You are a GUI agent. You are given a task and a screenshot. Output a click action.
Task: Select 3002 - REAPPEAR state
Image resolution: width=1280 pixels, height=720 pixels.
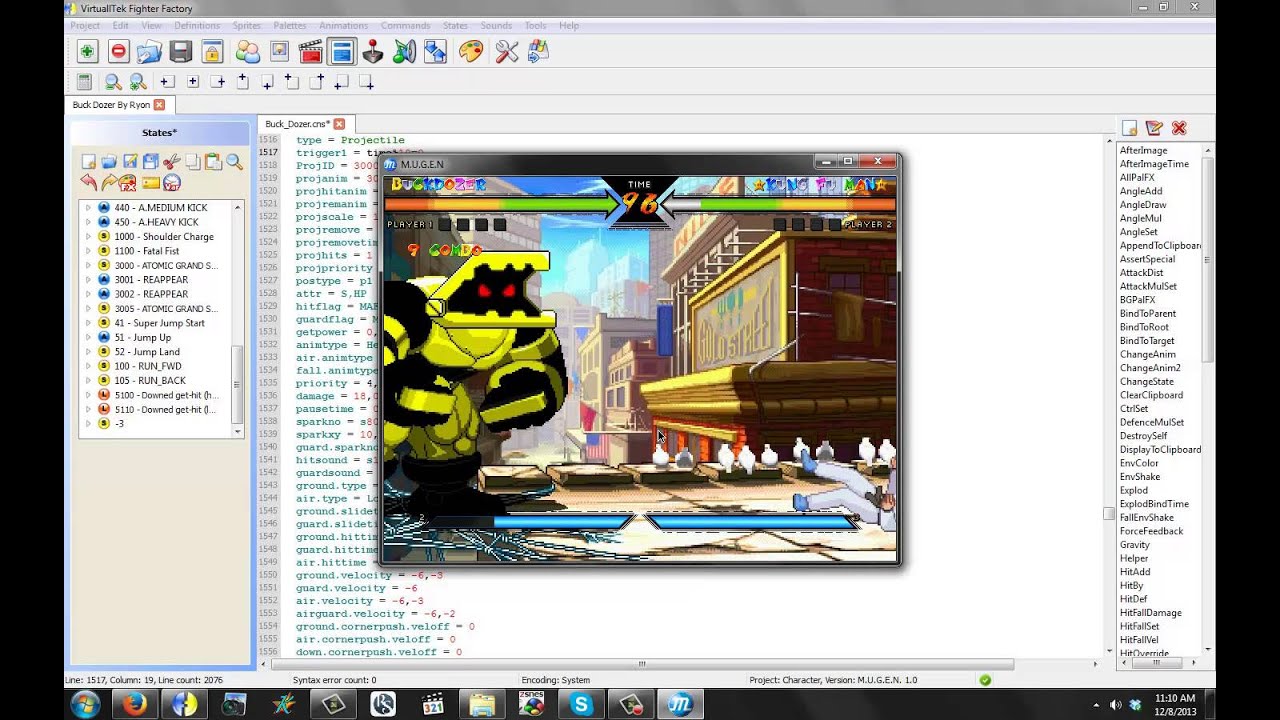(151, 294)
